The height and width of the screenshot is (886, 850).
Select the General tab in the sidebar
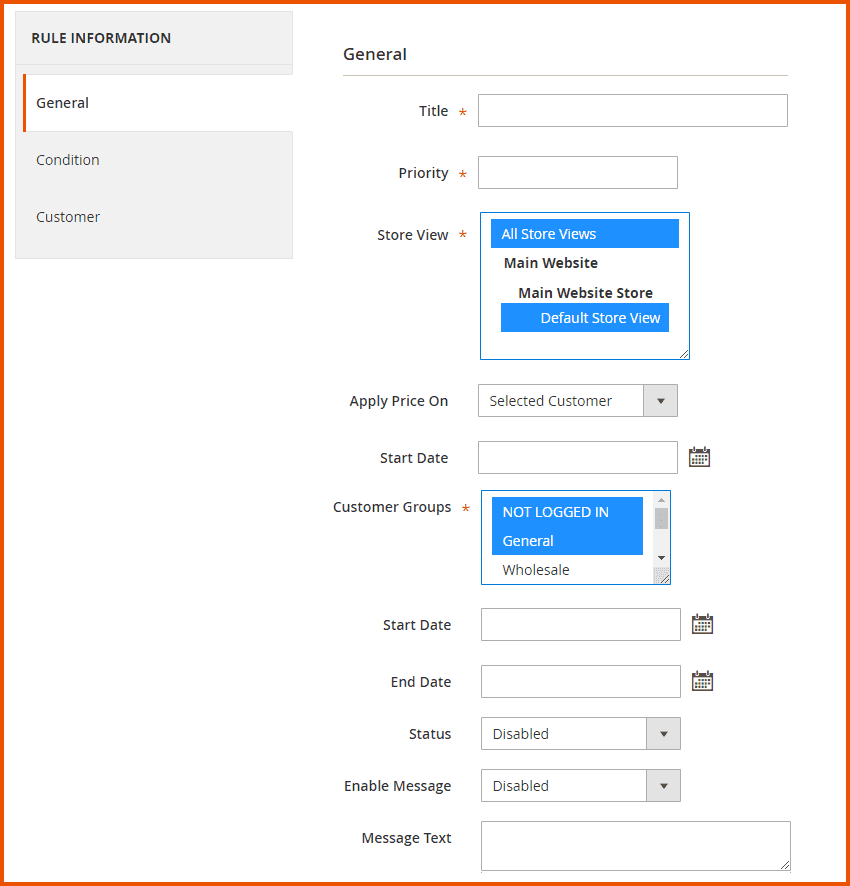point(62,103)
